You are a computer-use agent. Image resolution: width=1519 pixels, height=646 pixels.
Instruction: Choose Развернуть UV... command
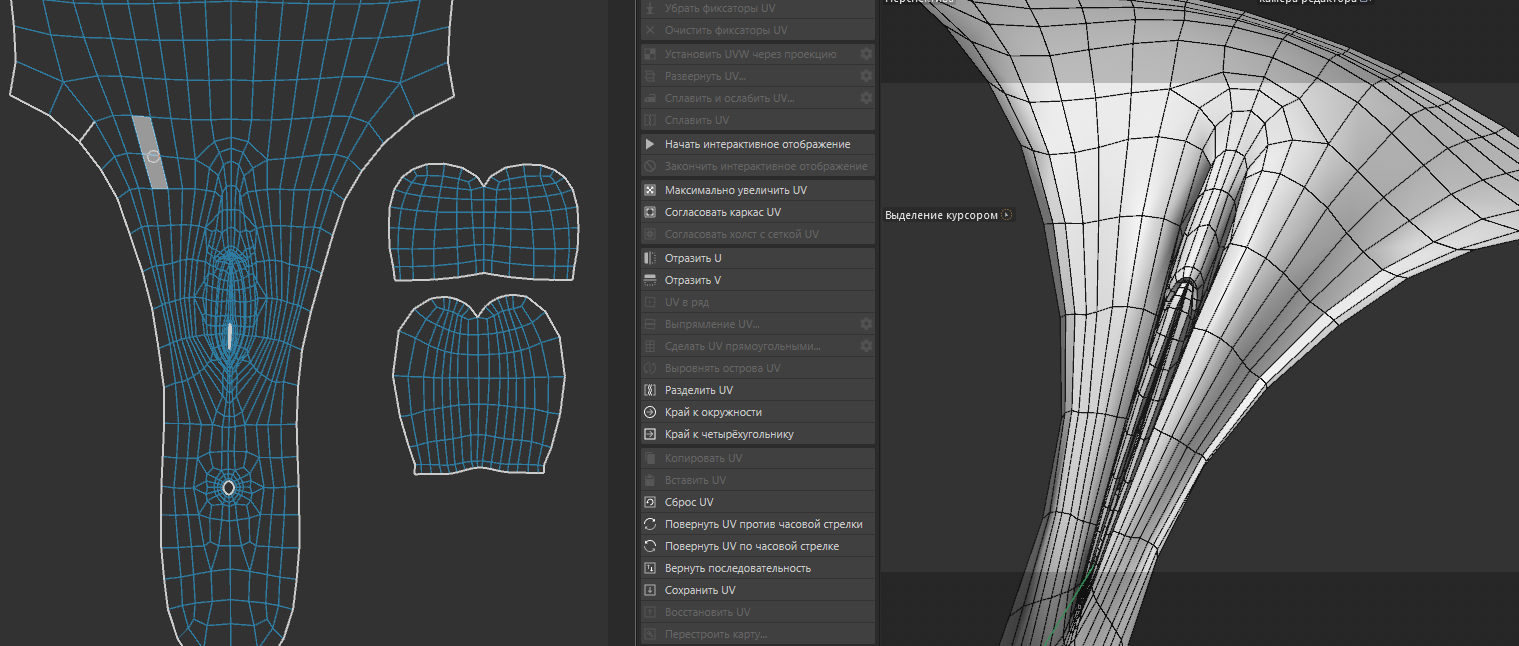coord(758,76)
